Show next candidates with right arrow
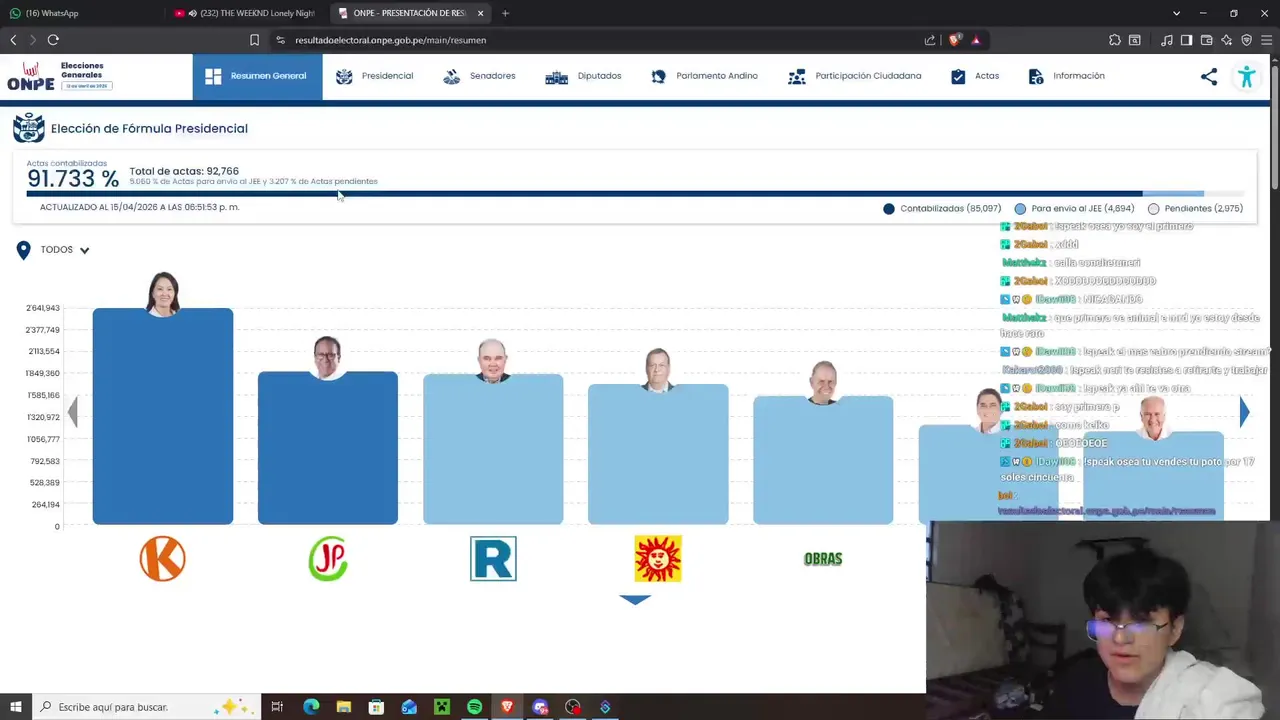The image size is (1280, 720). [x=1244, y=412]
